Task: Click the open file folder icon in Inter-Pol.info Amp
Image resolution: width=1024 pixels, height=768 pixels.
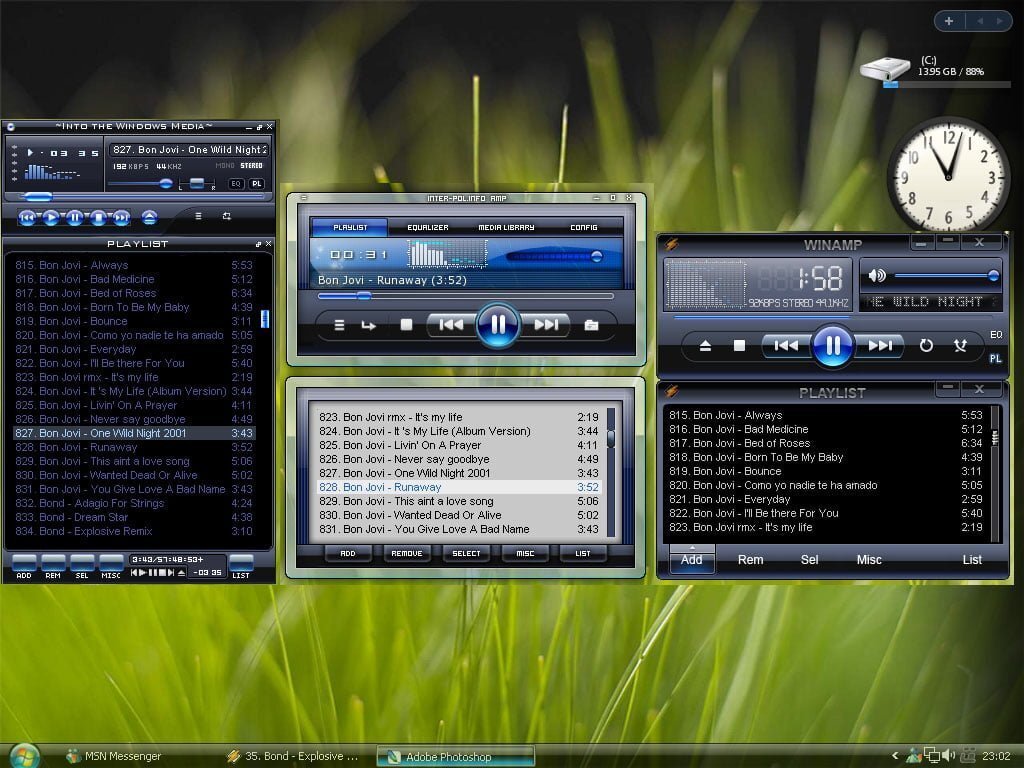Action: click(x=591, y=325)
